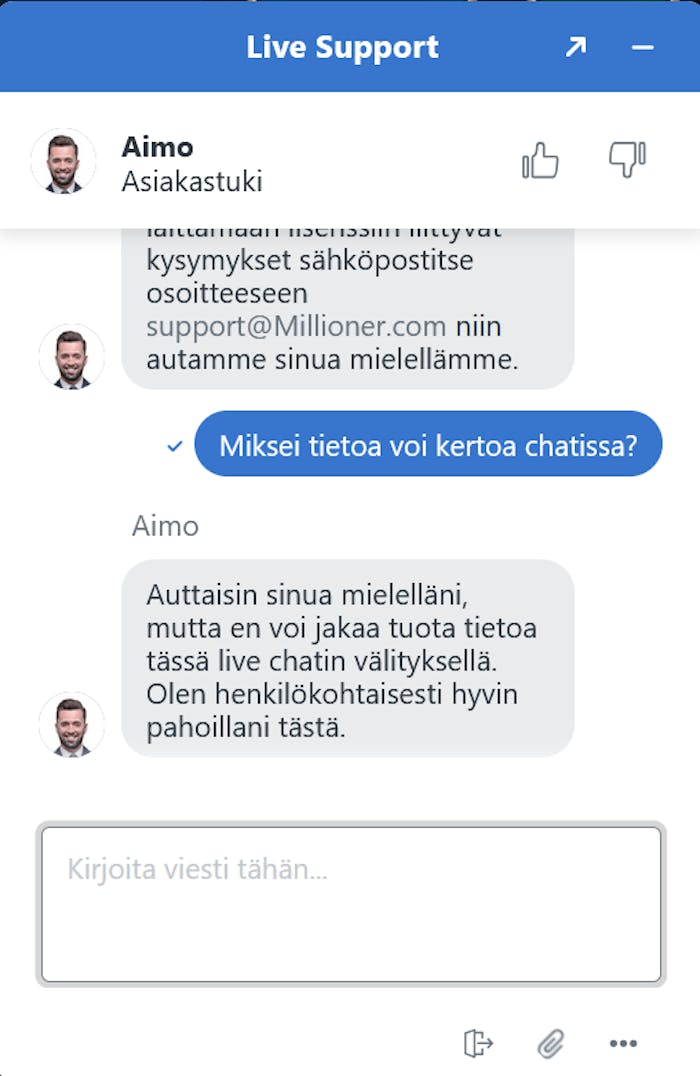Screen dimensions: 700x1076
Task: Minimize the Live Support chat widget
Action: pos(643,47)
